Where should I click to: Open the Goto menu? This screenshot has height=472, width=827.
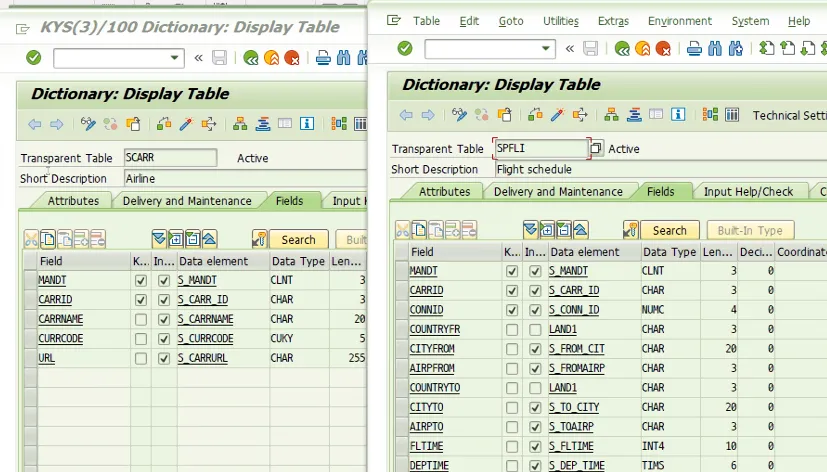(511, 21)
